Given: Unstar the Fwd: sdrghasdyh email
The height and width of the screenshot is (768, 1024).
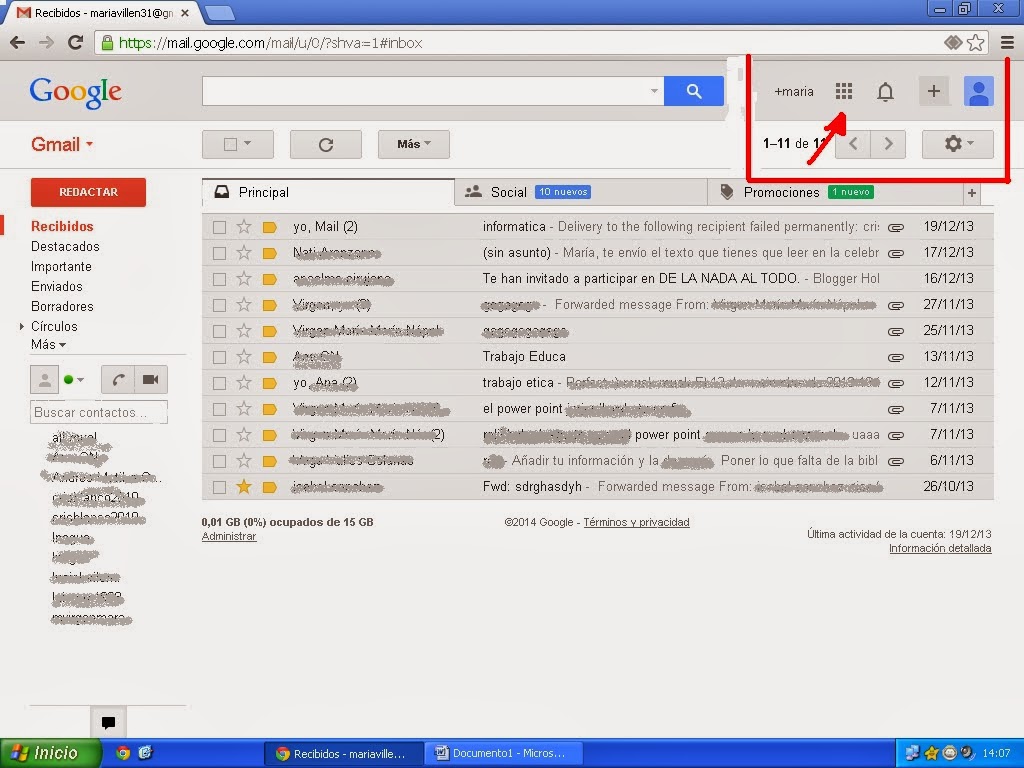Looking at the screenshot, I should coord(244,487).
